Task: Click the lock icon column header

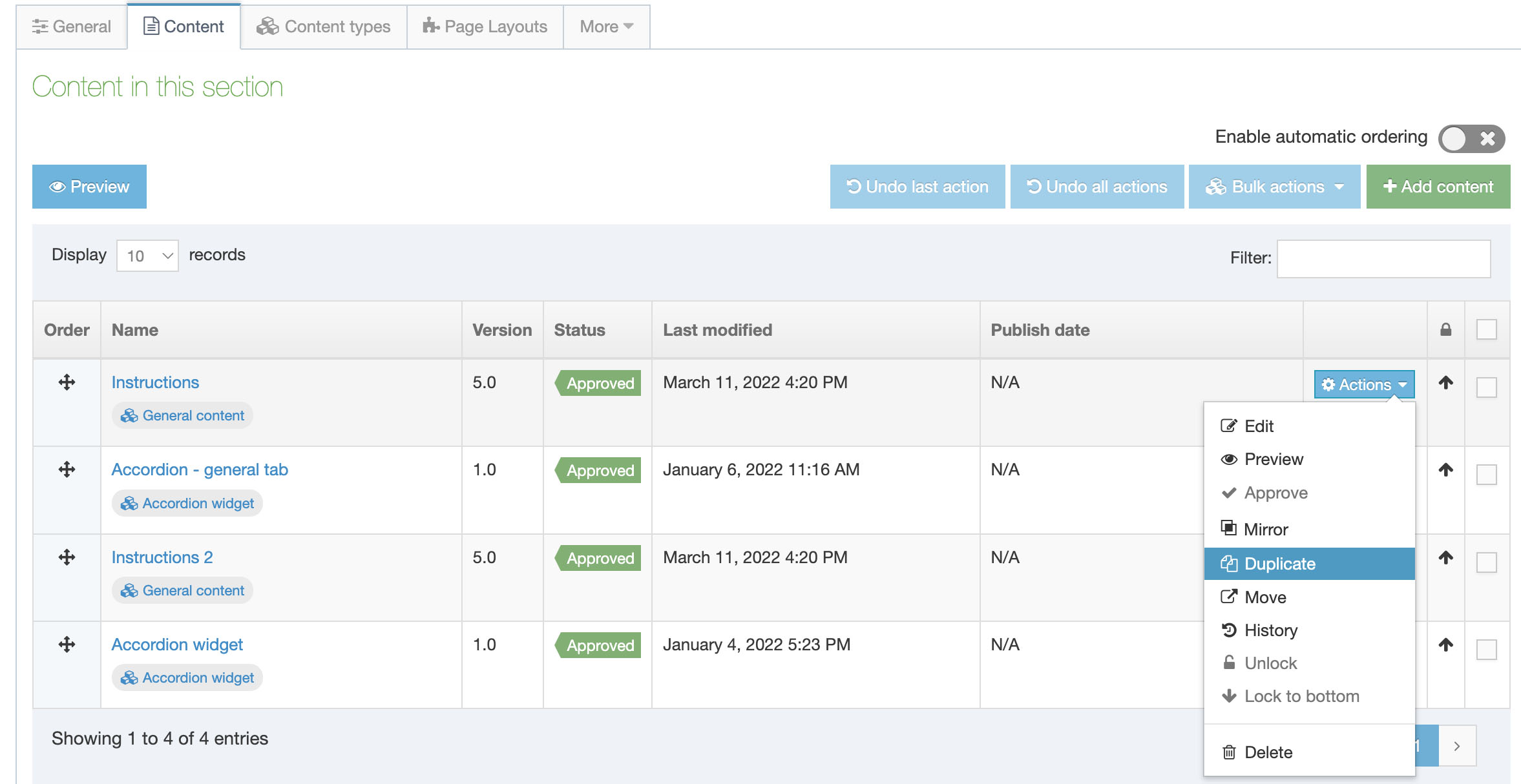Action: (1445, 330)
